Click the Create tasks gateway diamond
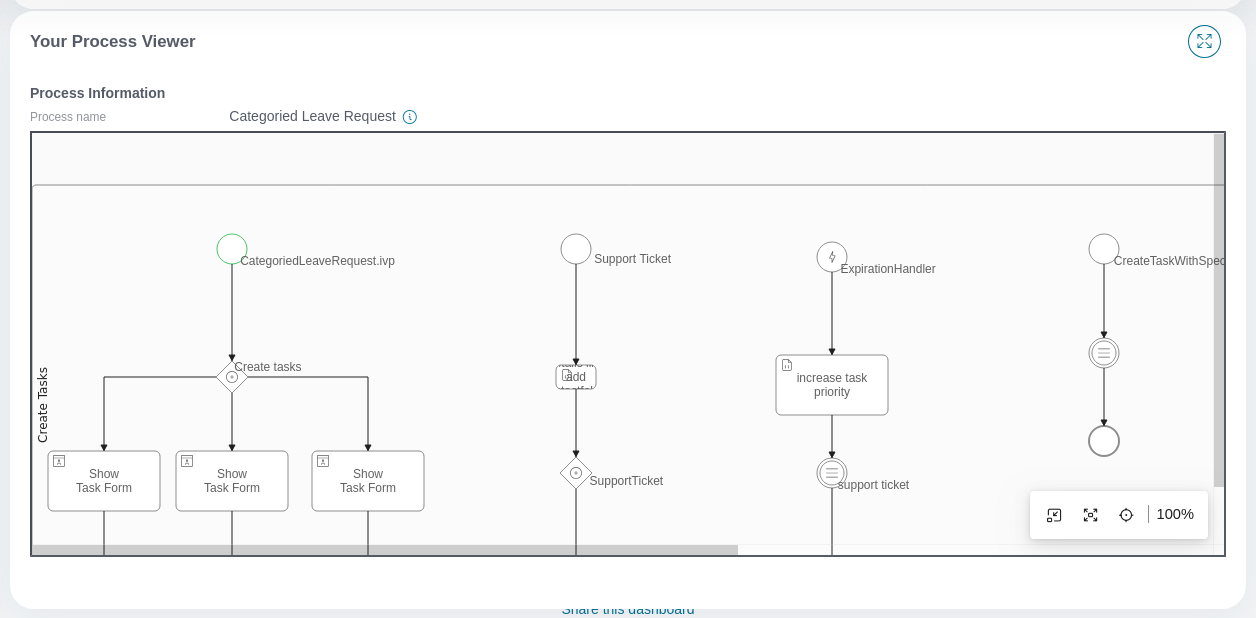This screenshot has width=1256, height=618. [x=232, y=377]
